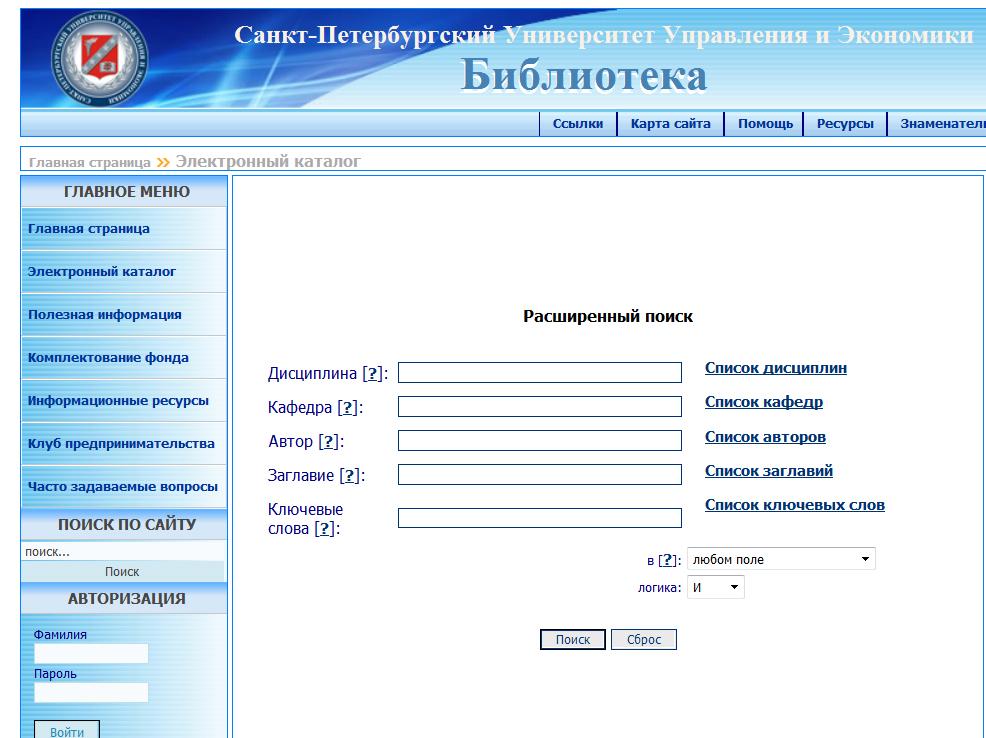
Task: Click the Библиотека banner title
Action: pyautogui.click(x=584, y=76)
